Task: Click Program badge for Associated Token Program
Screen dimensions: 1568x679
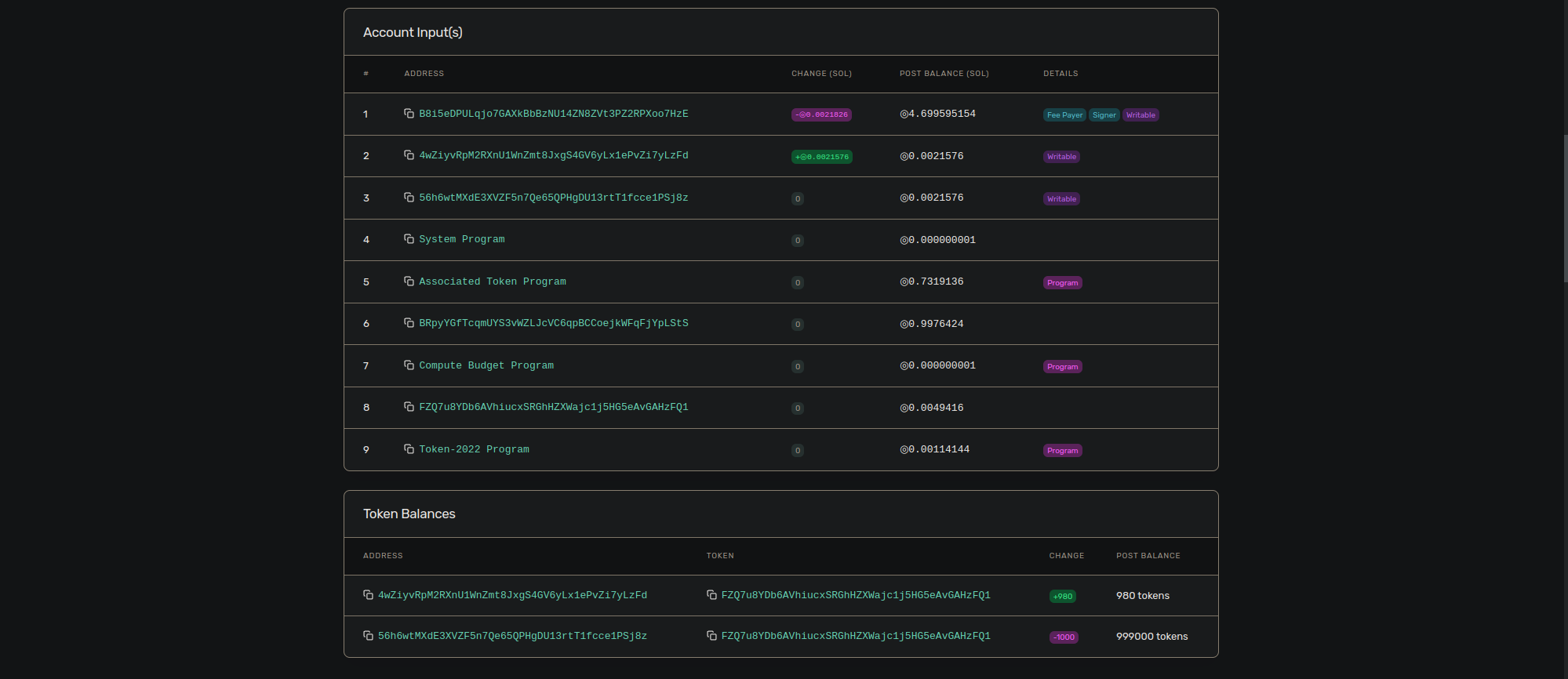Action: tap(1063, 283)
